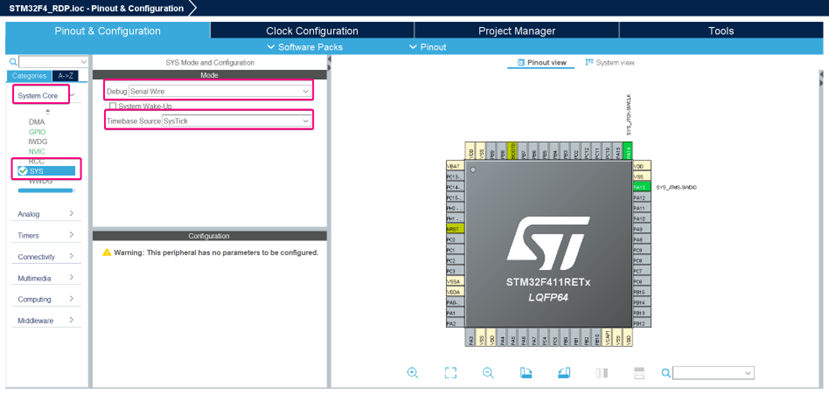Open the GPIO peripheral

click(37, 132)
